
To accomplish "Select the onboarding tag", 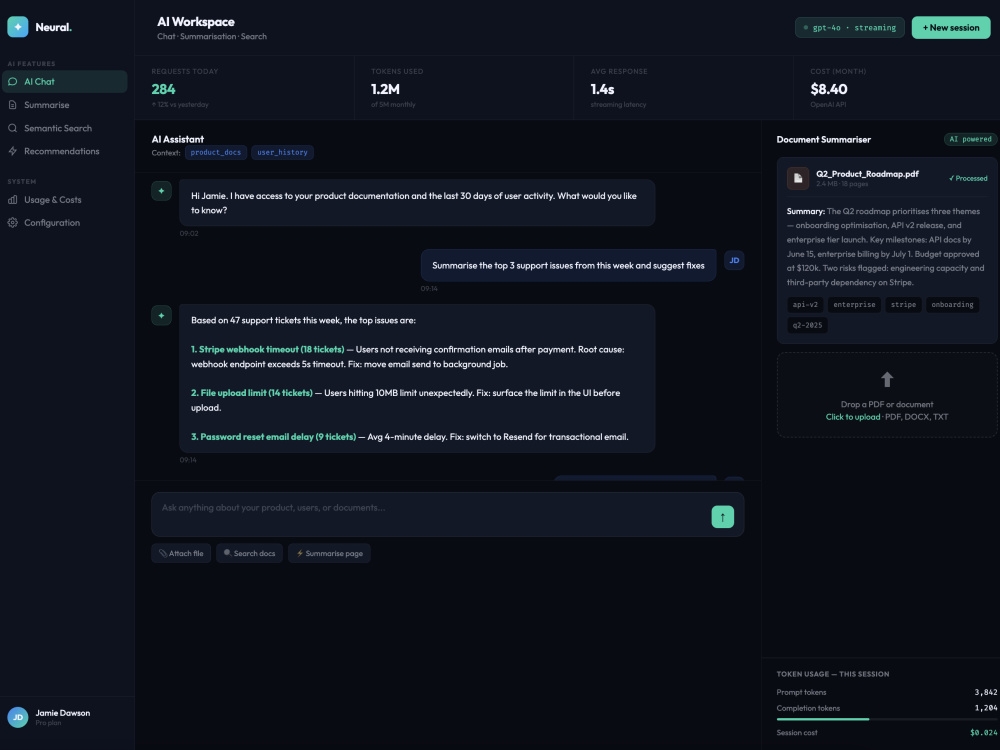I will (952, 305).
